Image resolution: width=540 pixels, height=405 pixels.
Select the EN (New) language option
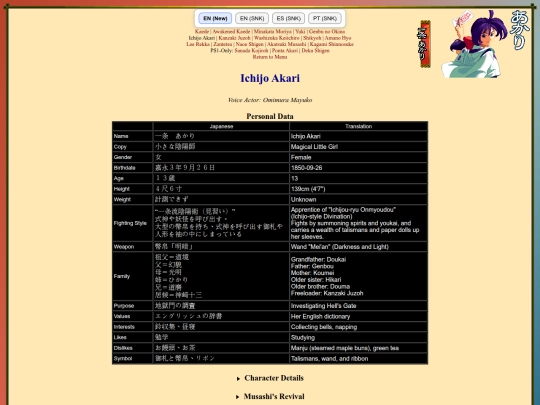click(215, 18)
